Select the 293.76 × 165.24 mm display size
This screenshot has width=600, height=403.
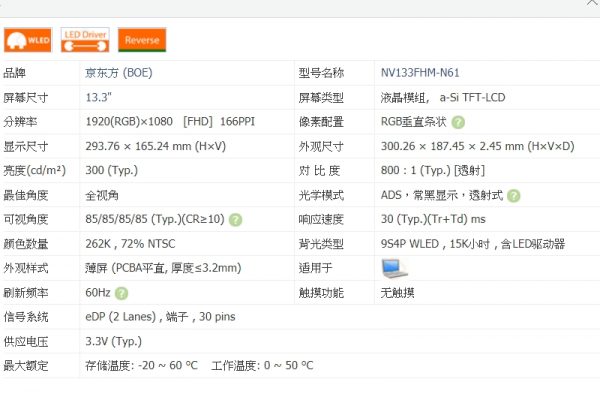click(x=156, y=146)
